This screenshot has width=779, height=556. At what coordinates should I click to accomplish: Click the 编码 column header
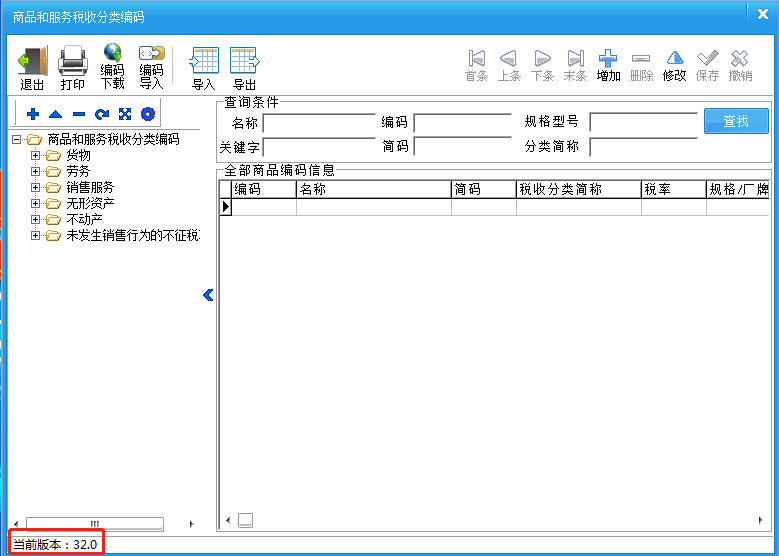point(264,189)
